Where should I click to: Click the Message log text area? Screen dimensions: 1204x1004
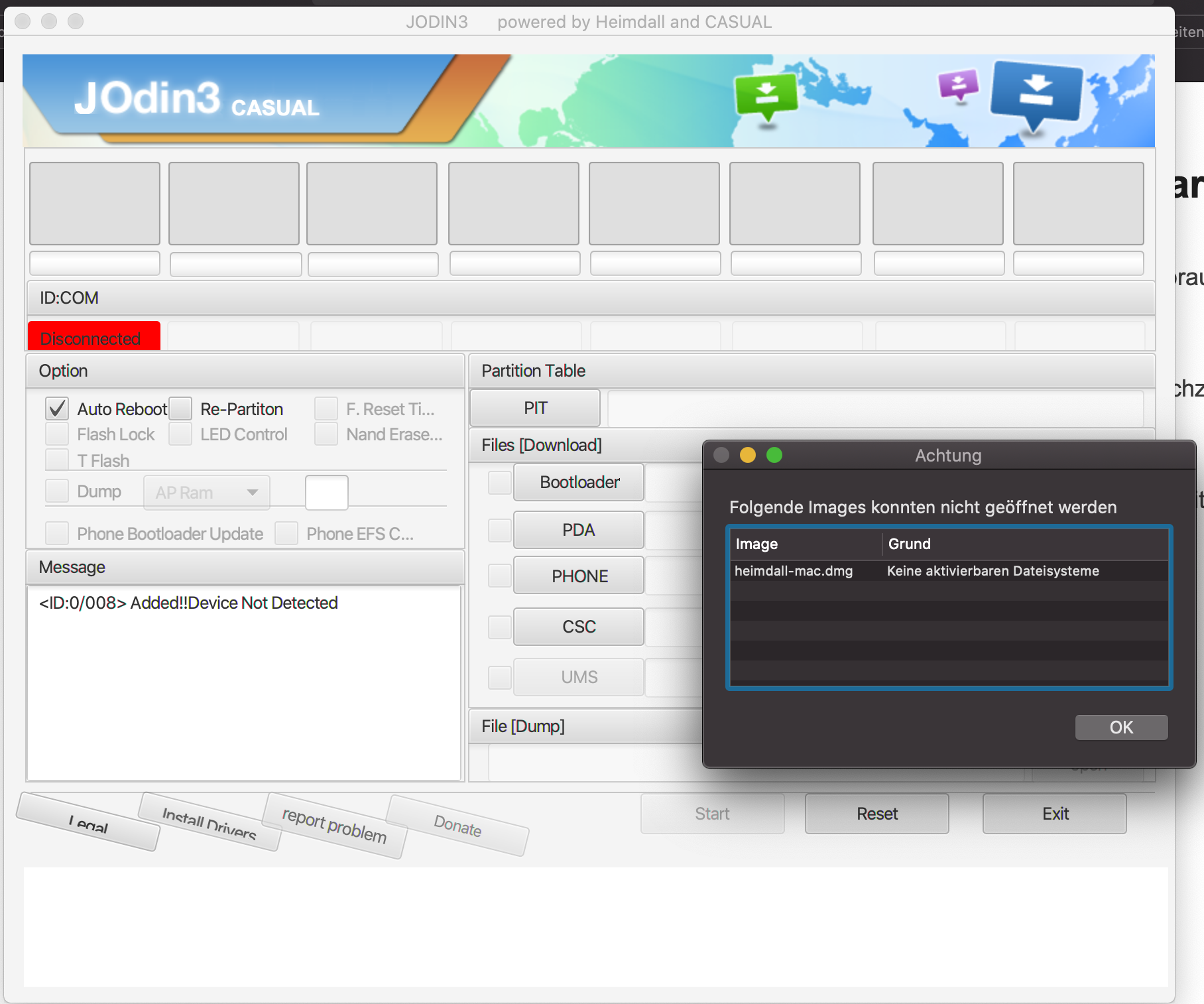pyautogui.click(x=244, y=683)
